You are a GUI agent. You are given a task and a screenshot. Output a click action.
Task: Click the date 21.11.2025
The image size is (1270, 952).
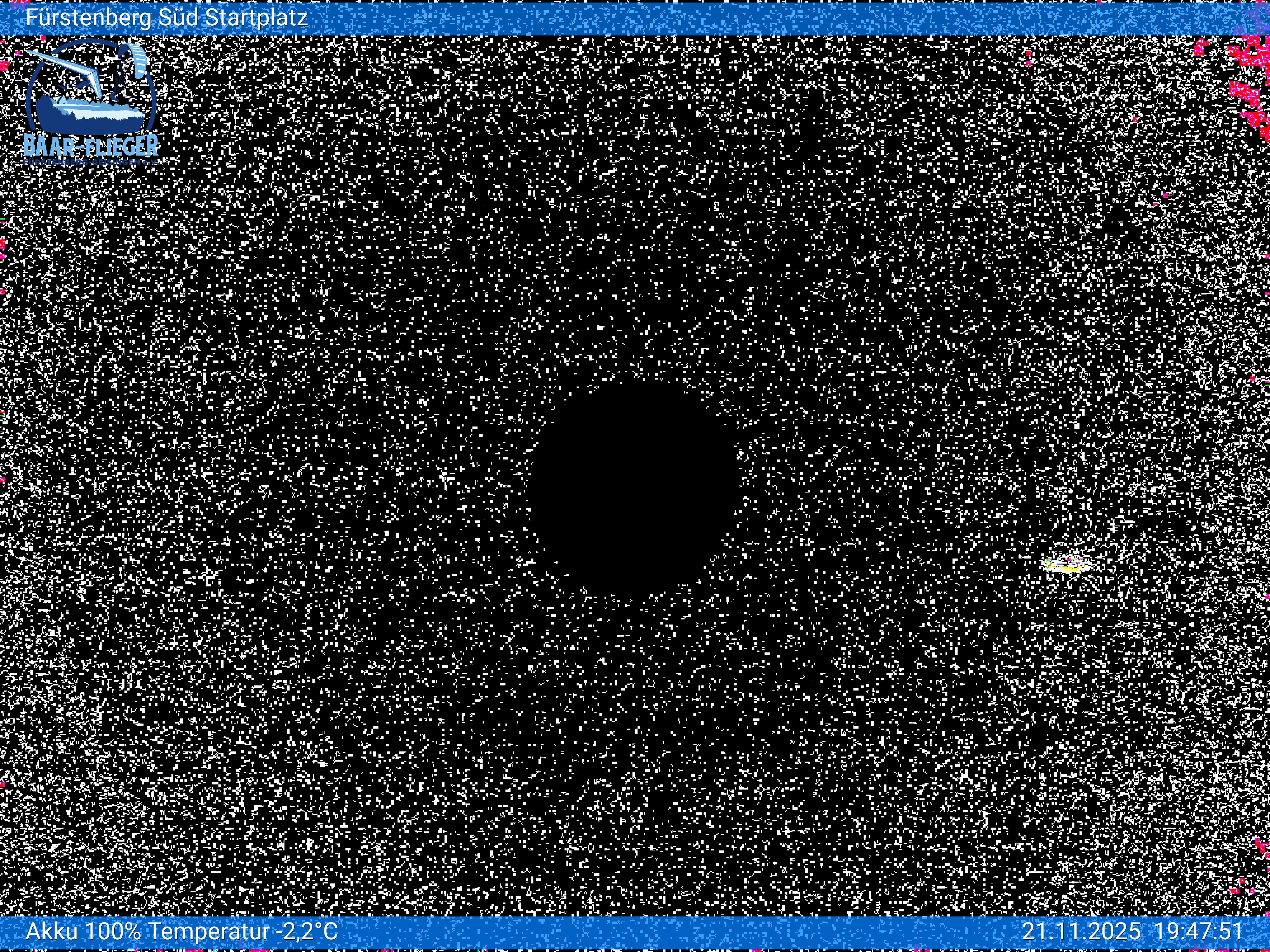click(x=1081, y=931)
